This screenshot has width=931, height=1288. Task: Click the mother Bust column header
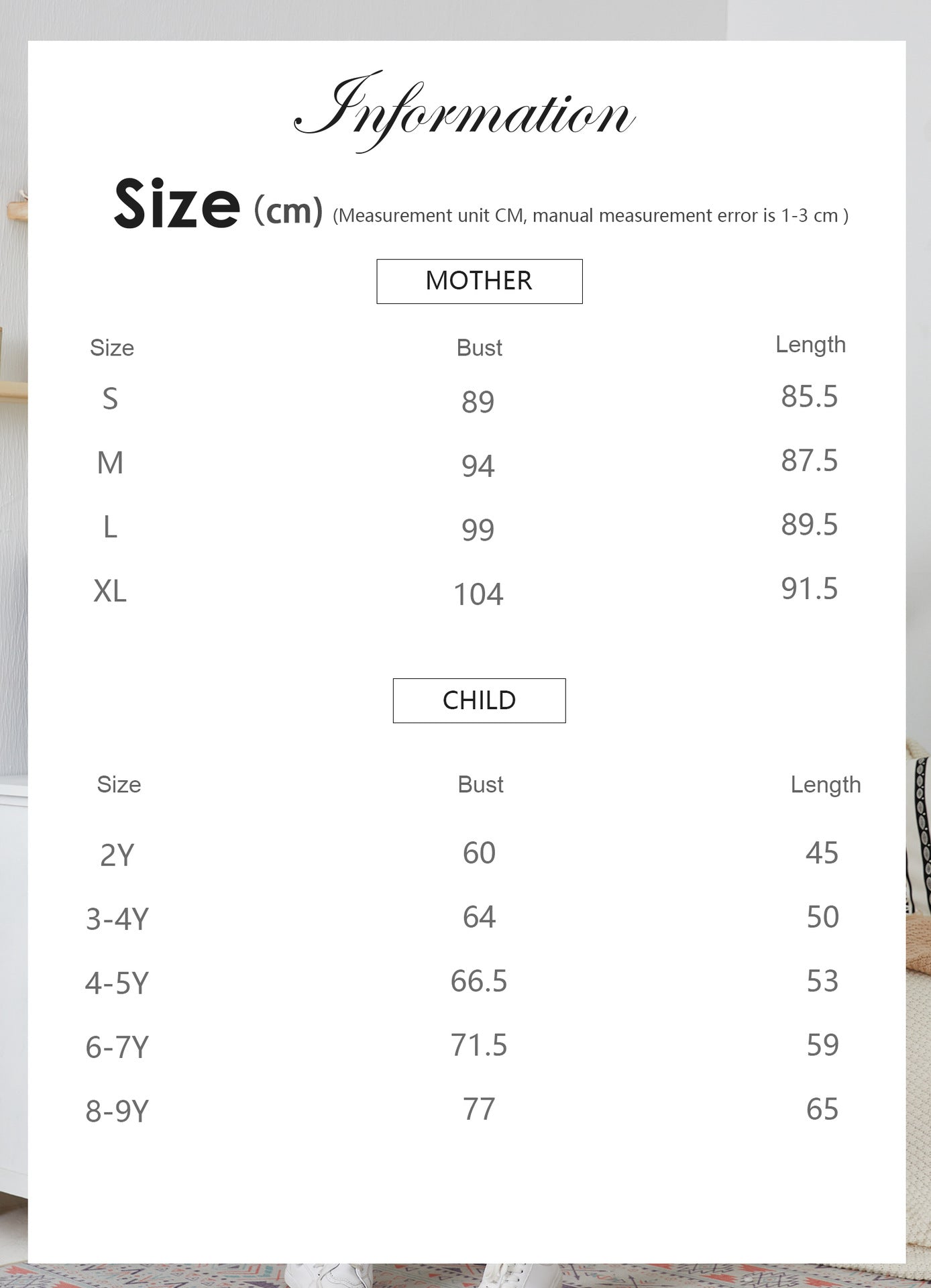point(479,347)
